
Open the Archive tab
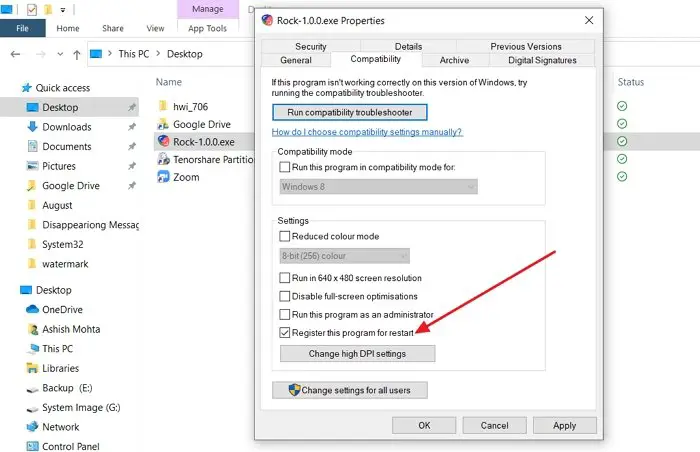pos(454,60)
